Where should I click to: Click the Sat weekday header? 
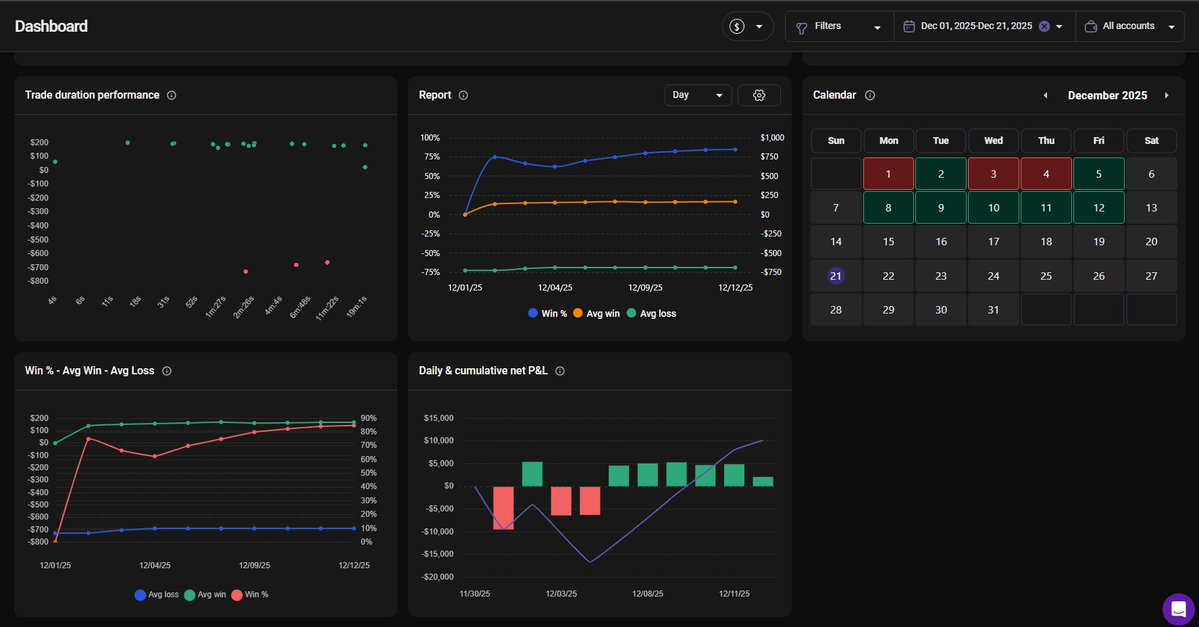click(1152, 141)
